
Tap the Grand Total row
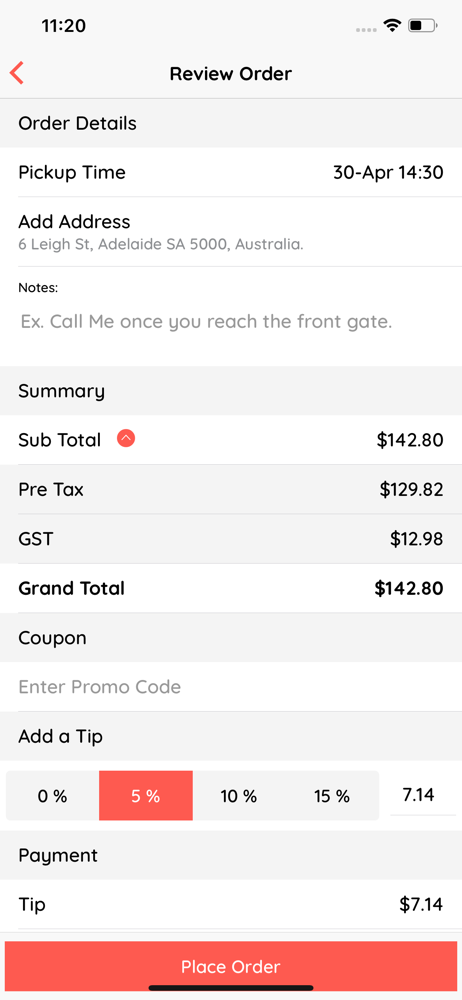pos(231,588)
